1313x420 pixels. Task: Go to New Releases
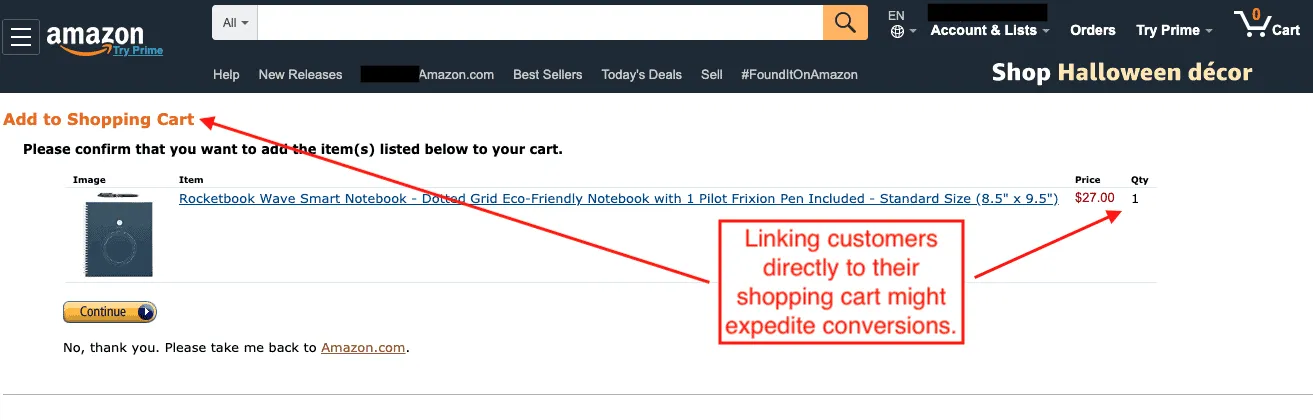300,74
